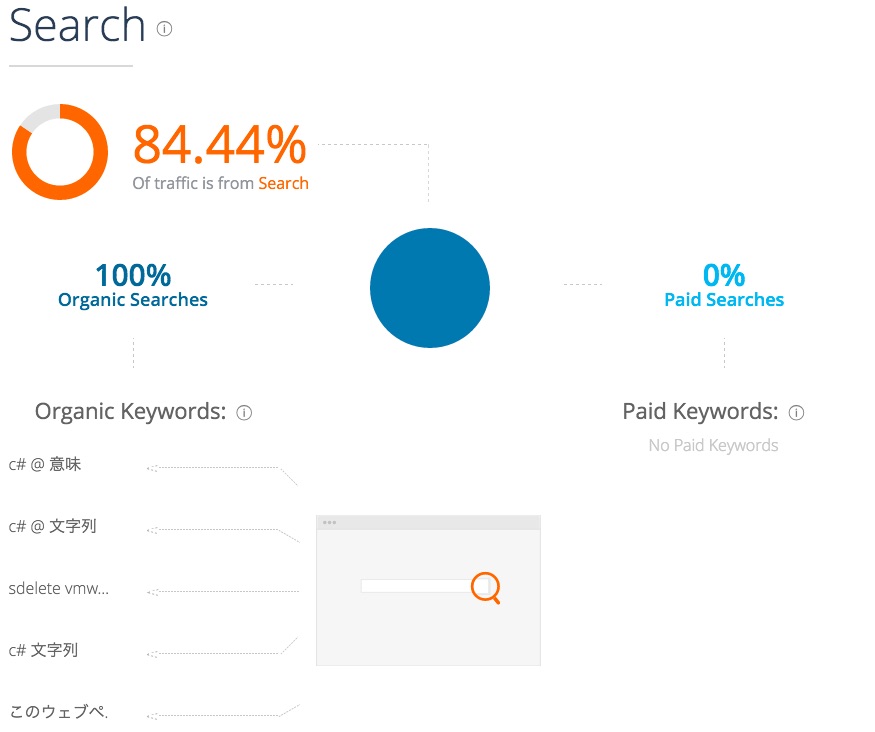The image size is (875, 732).
Task: Click the 84.44% traffic figure
Action: pyautogui.click(x=220, y=145)
